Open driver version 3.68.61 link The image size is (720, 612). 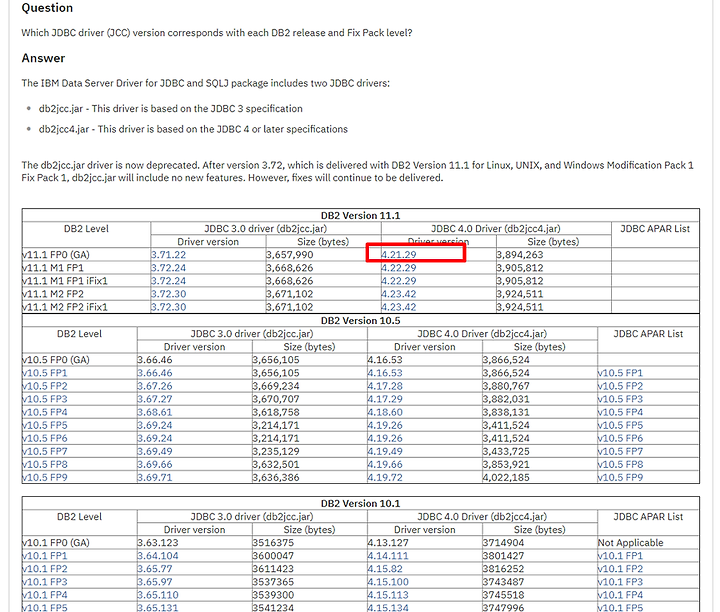pos(155,412)
